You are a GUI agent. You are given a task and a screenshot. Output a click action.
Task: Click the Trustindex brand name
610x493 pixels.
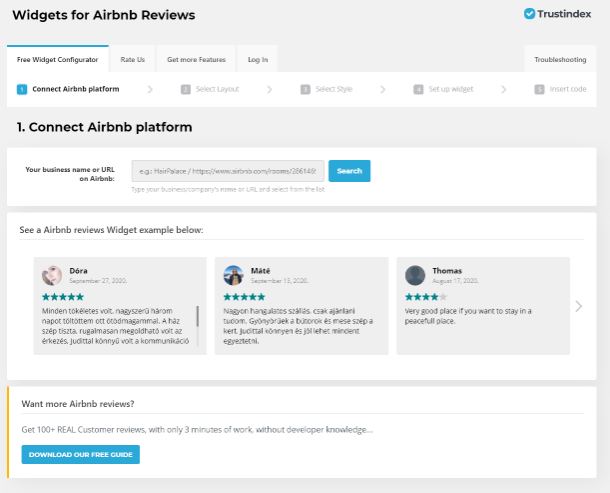point(564,14)
